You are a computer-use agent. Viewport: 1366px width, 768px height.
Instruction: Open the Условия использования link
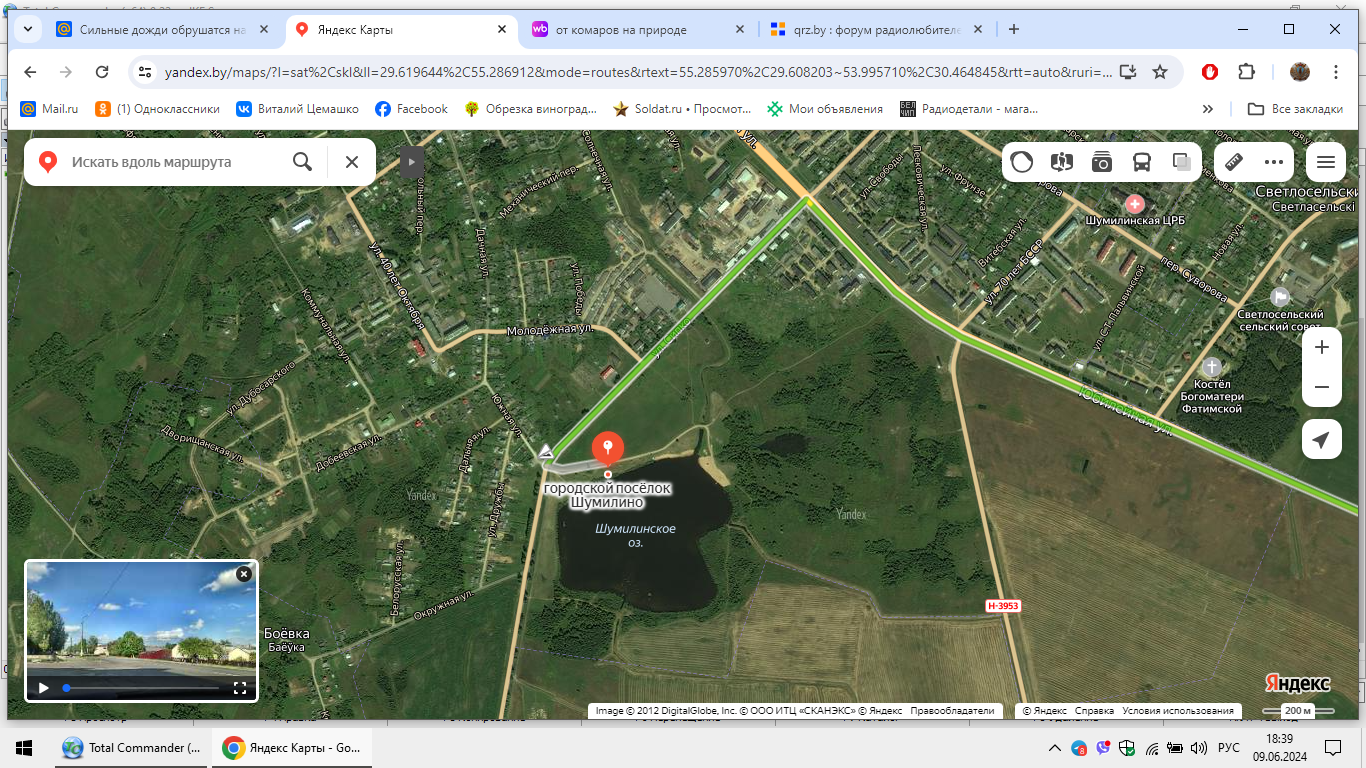[1178, 711]
